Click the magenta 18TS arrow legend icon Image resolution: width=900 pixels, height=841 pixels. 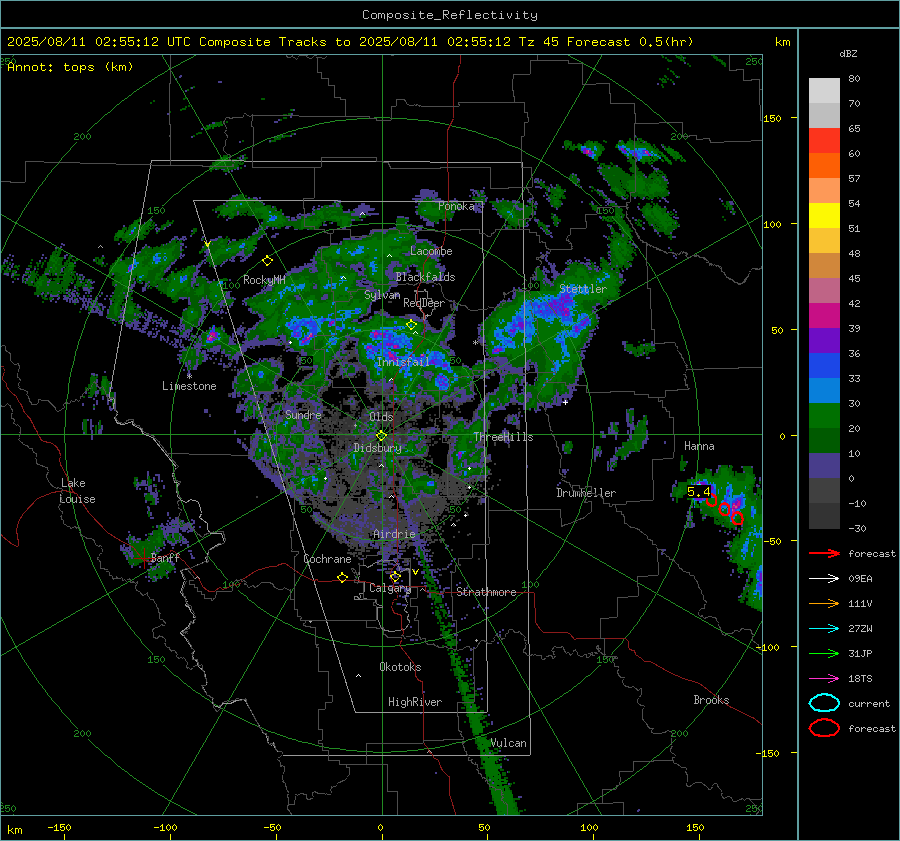[x=824, y=679]
